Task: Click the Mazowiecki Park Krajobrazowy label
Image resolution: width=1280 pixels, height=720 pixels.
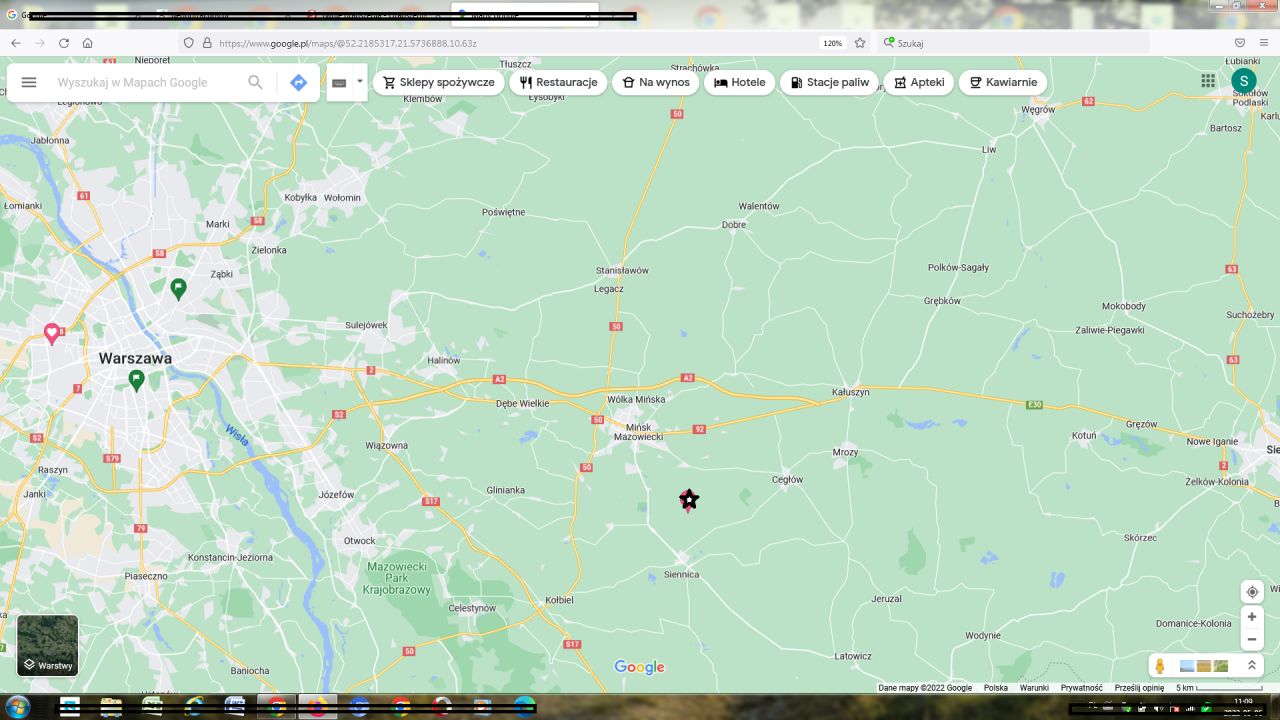Action: click(x=398, y=578)
